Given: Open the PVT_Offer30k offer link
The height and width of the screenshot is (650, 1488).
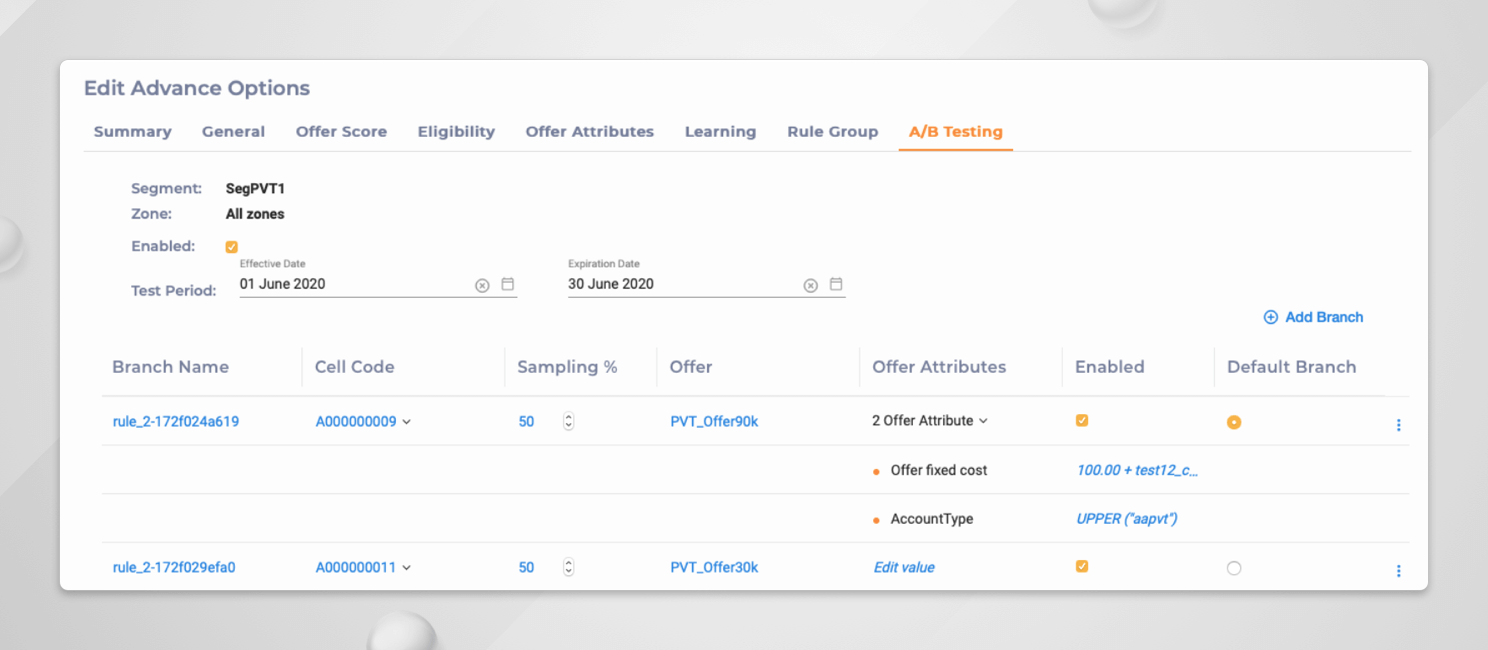Looking at the screenshot, I should point(714,568).
